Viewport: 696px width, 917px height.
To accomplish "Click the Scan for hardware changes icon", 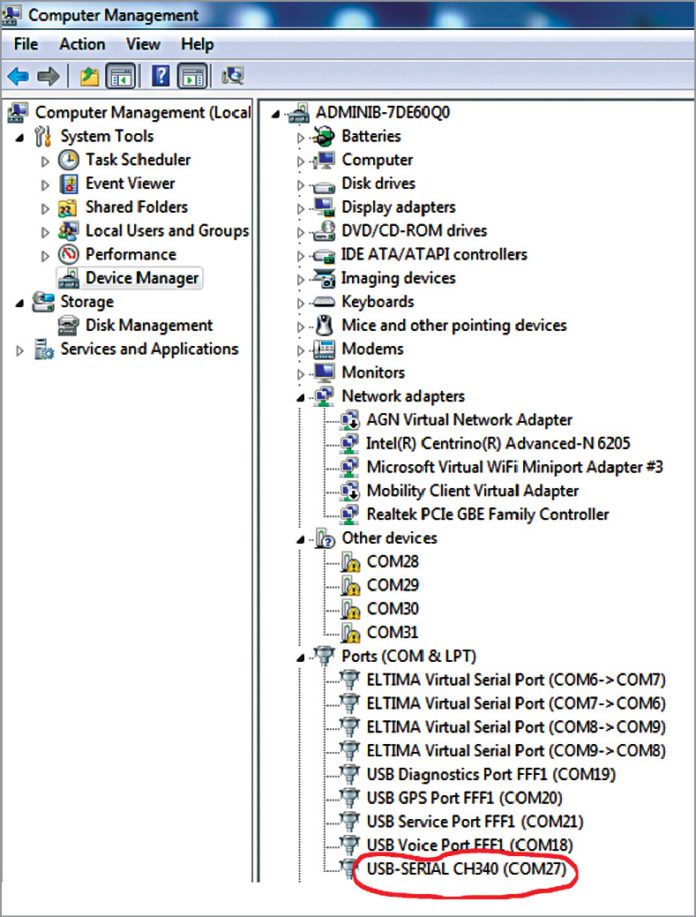I will (x=233, y=76).
